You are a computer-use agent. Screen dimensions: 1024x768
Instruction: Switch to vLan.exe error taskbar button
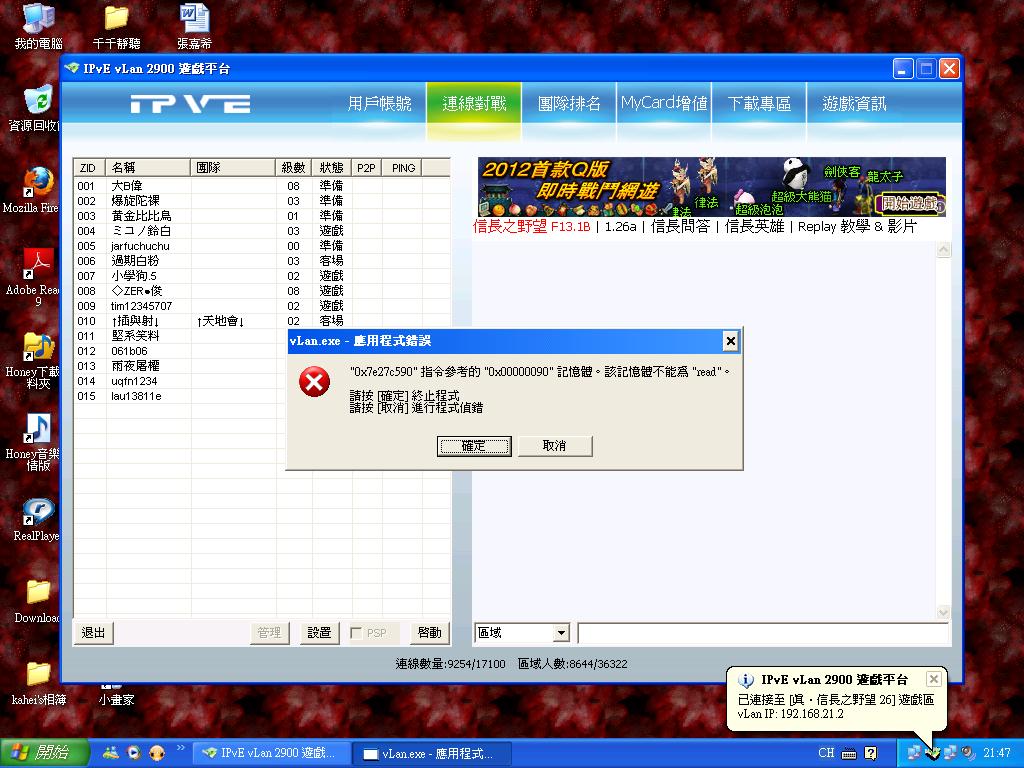click(x=432, y=753)
